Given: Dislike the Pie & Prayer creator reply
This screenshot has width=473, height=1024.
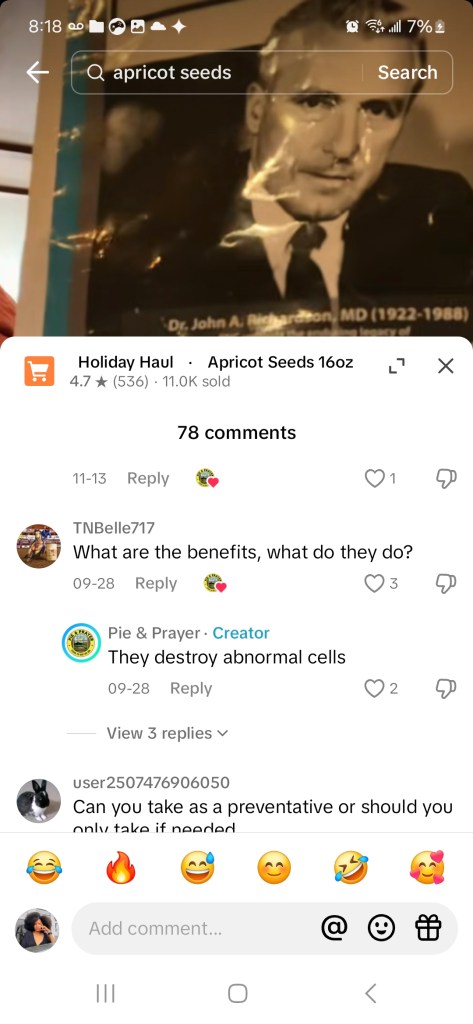Looking at the screenshot, I should coord(445,688).
